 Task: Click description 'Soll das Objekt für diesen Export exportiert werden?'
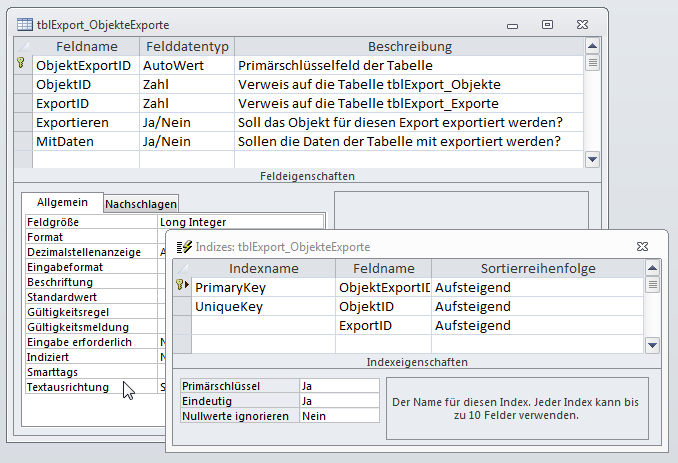pyautogui.click(x=400, y=122)
